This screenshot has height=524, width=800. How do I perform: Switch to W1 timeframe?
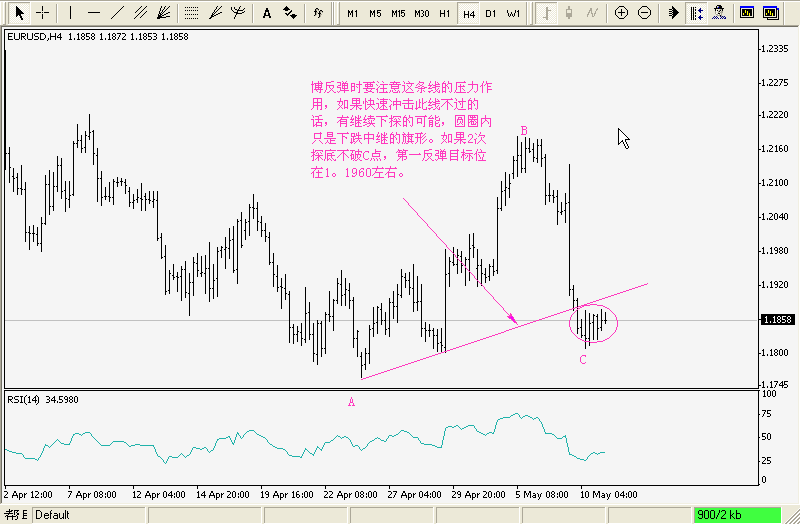pos(513,14)
